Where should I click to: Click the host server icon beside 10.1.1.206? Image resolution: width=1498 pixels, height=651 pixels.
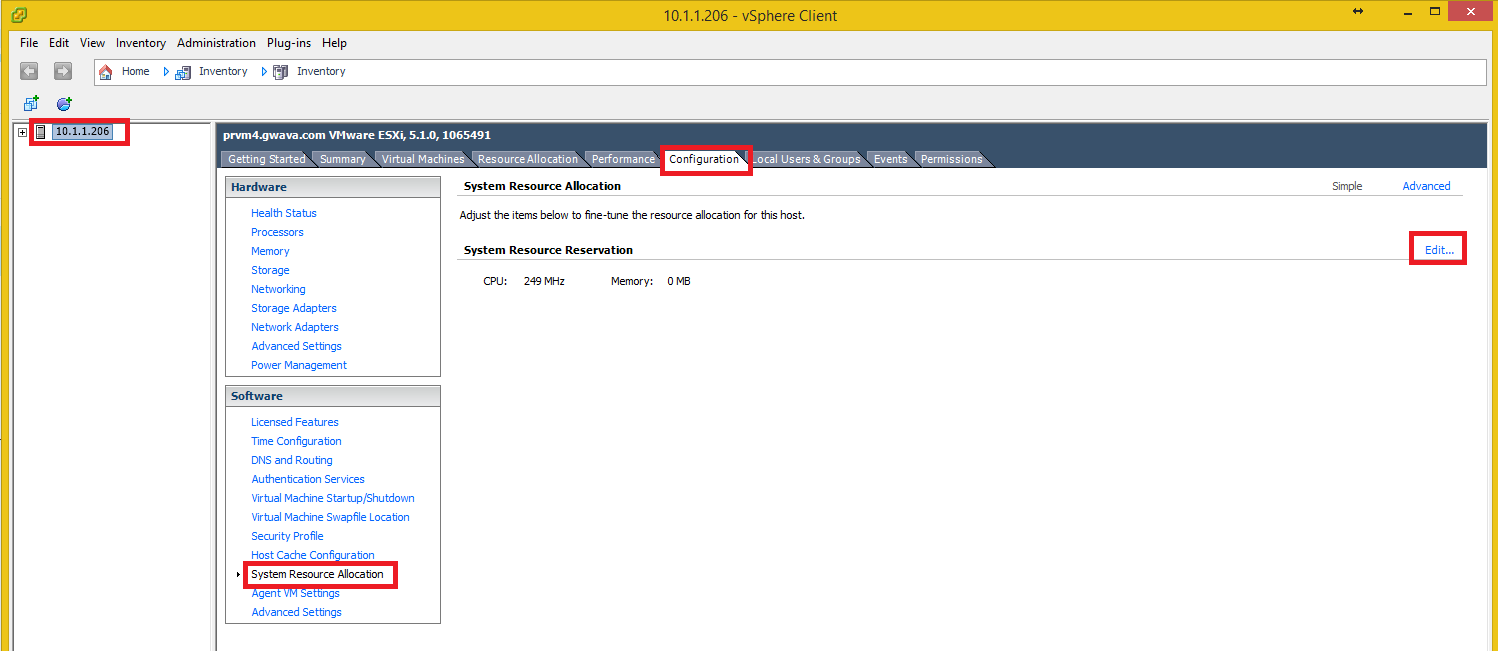(41, 132)
